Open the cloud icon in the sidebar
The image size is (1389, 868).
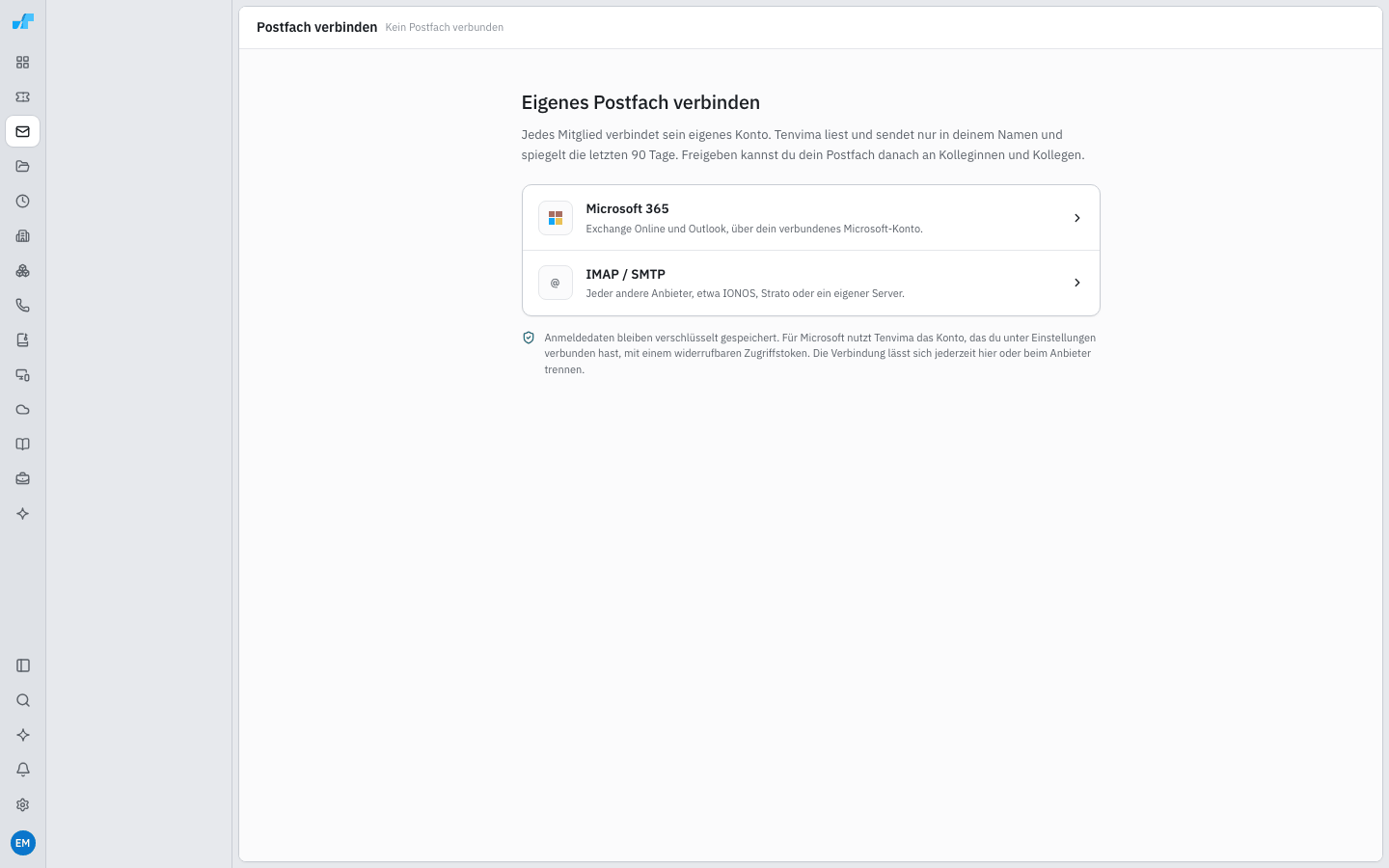[x=22, y=410]
